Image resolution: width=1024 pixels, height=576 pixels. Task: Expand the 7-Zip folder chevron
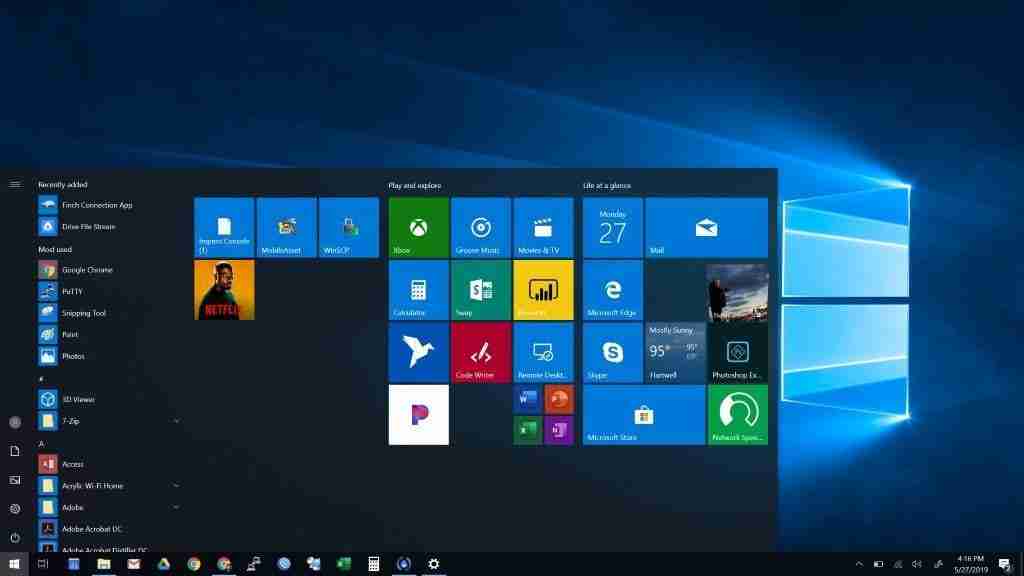point(176,421)
